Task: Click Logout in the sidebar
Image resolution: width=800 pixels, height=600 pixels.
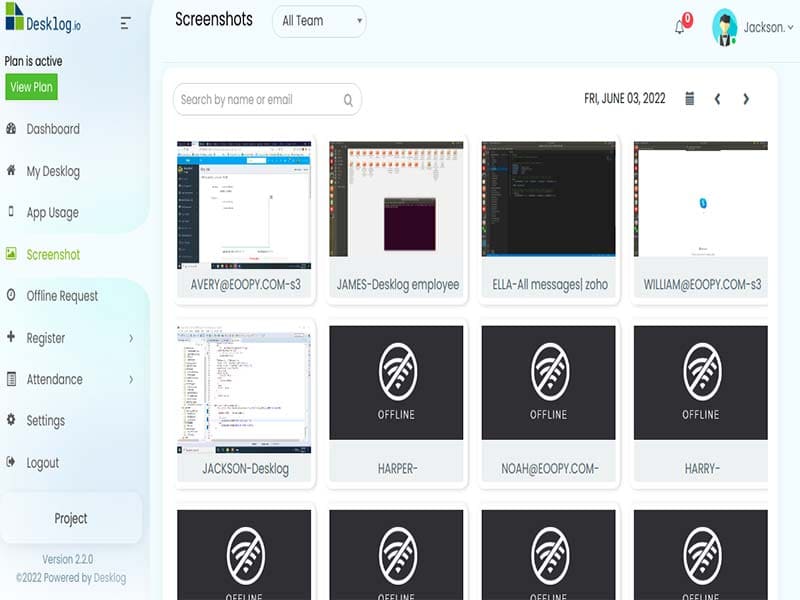Action: [42, 463]
